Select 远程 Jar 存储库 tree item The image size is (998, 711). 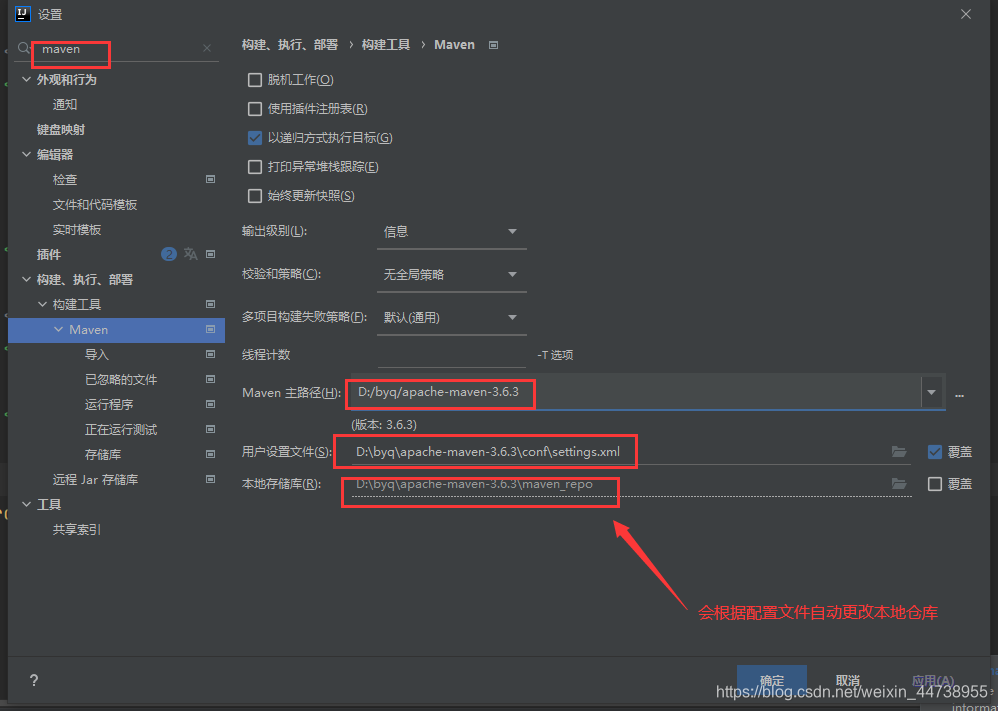click(x=95, y=479)
